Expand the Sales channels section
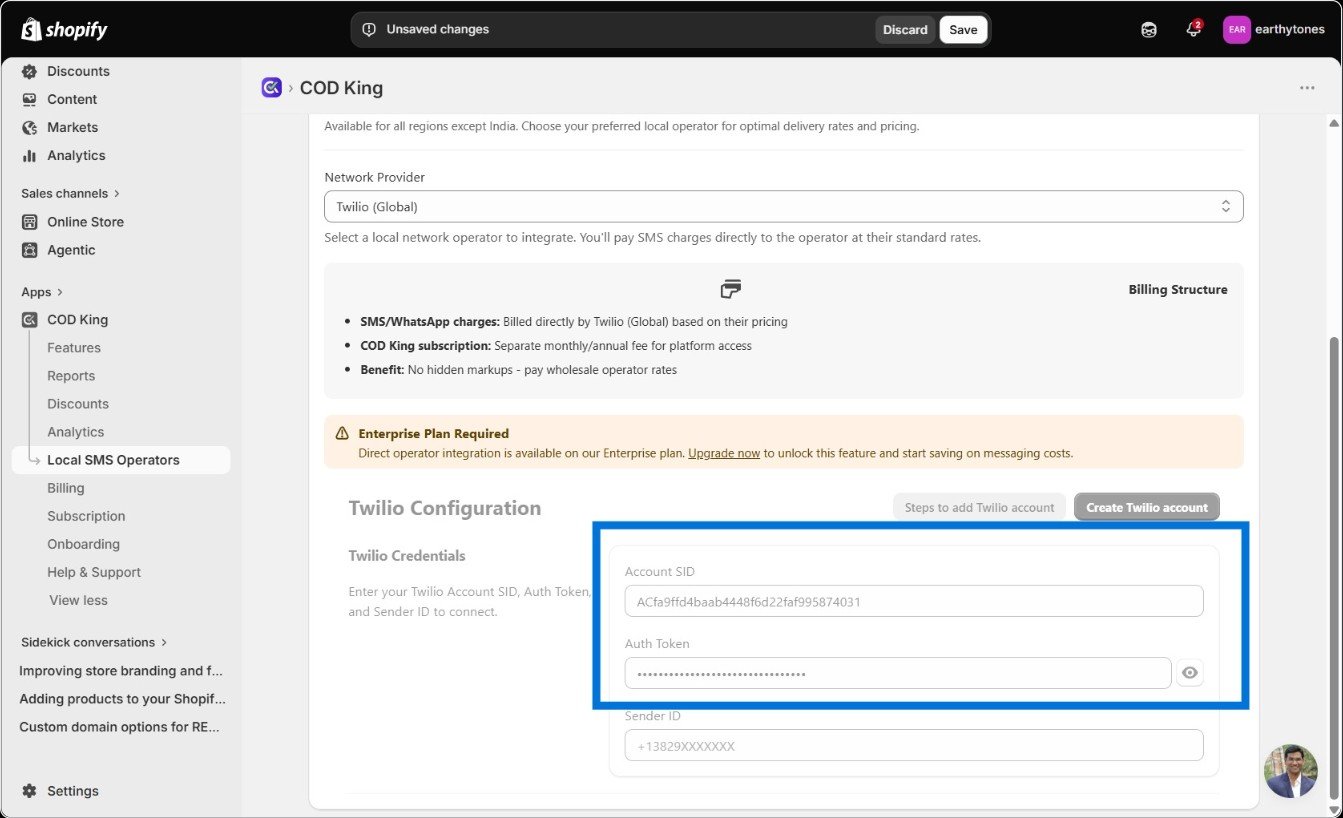 pos(70,193)
